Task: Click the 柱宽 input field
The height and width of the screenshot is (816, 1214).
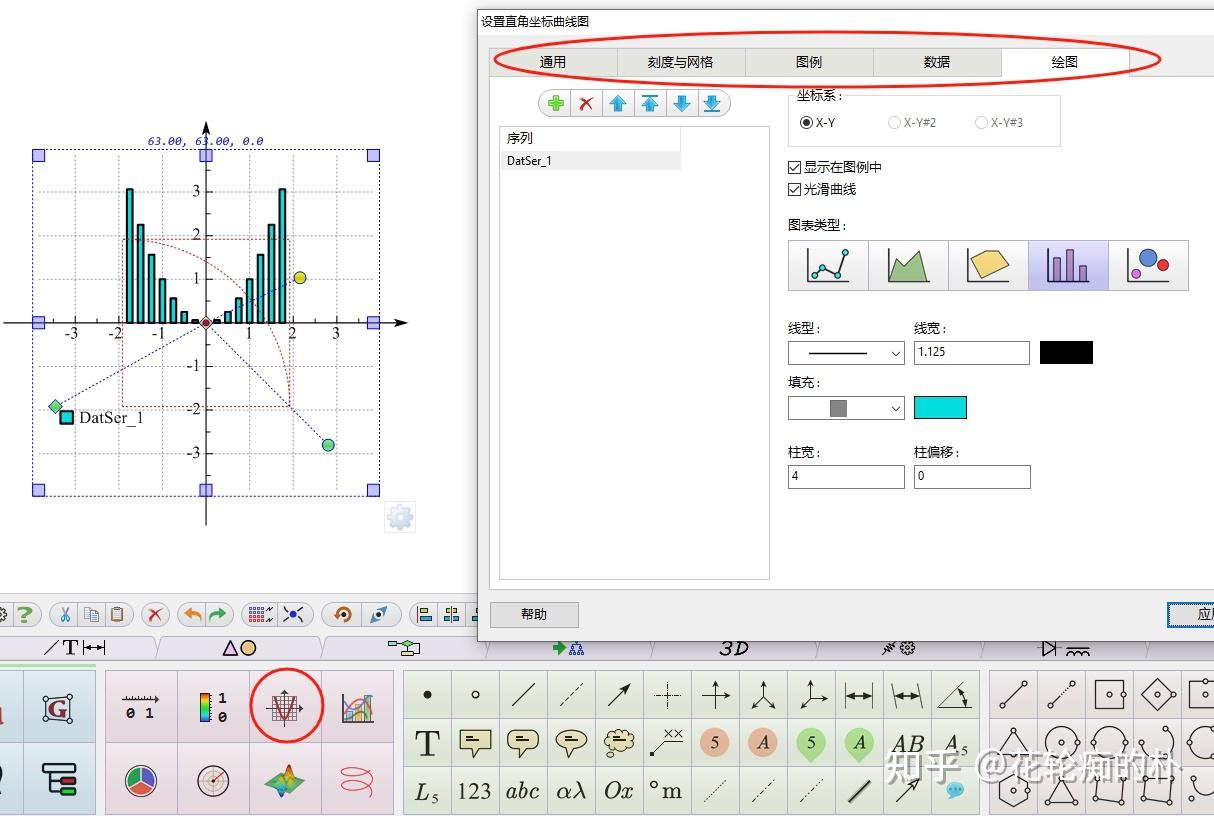Action: (x=846, y=476)
